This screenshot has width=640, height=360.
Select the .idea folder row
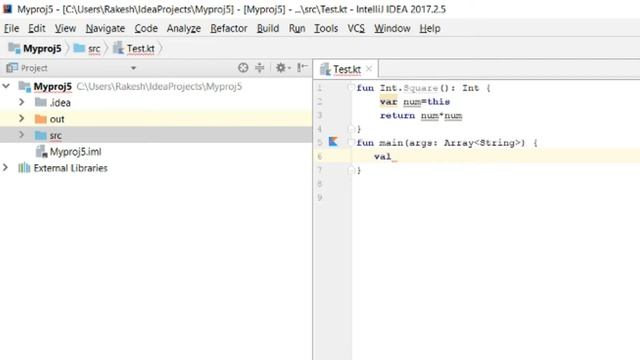pyautogui.click(x=156, y=103)
